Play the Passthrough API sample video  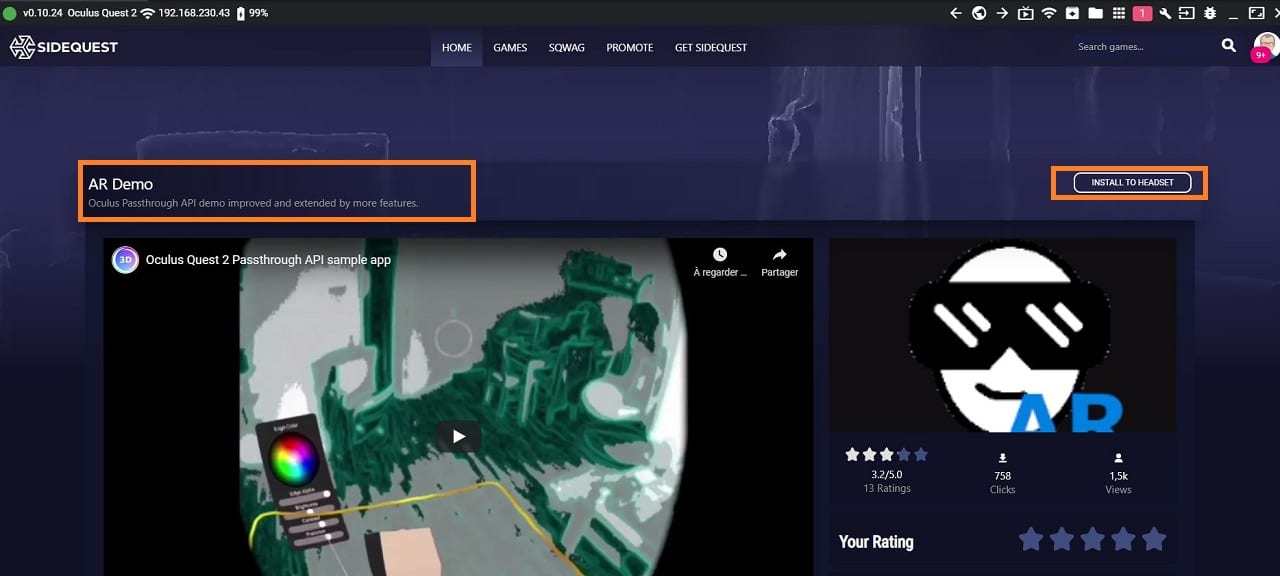coord(458,436)
